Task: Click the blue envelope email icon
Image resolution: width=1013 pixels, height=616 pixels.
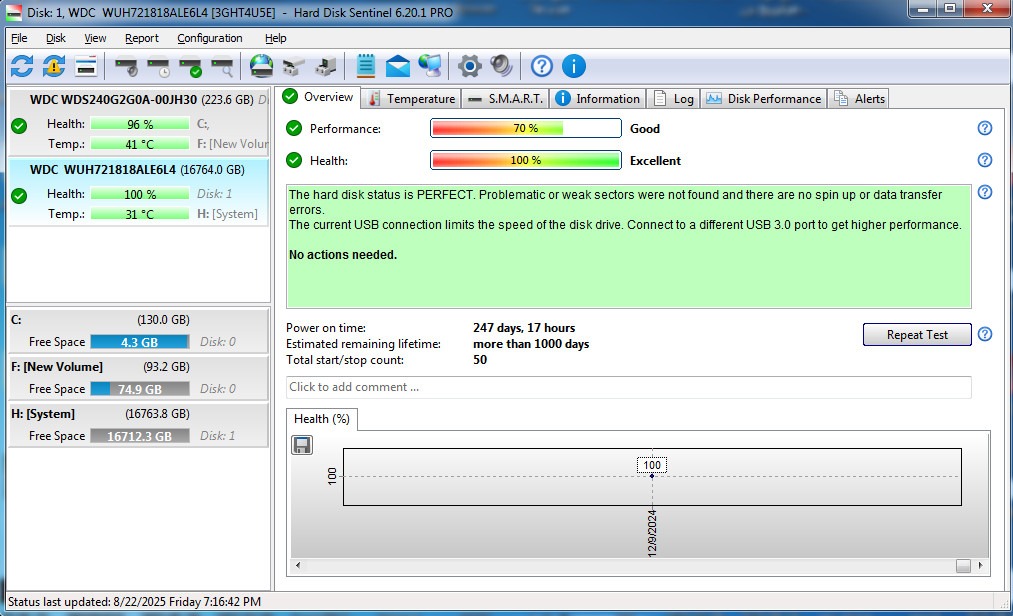Action: (398, 66)
